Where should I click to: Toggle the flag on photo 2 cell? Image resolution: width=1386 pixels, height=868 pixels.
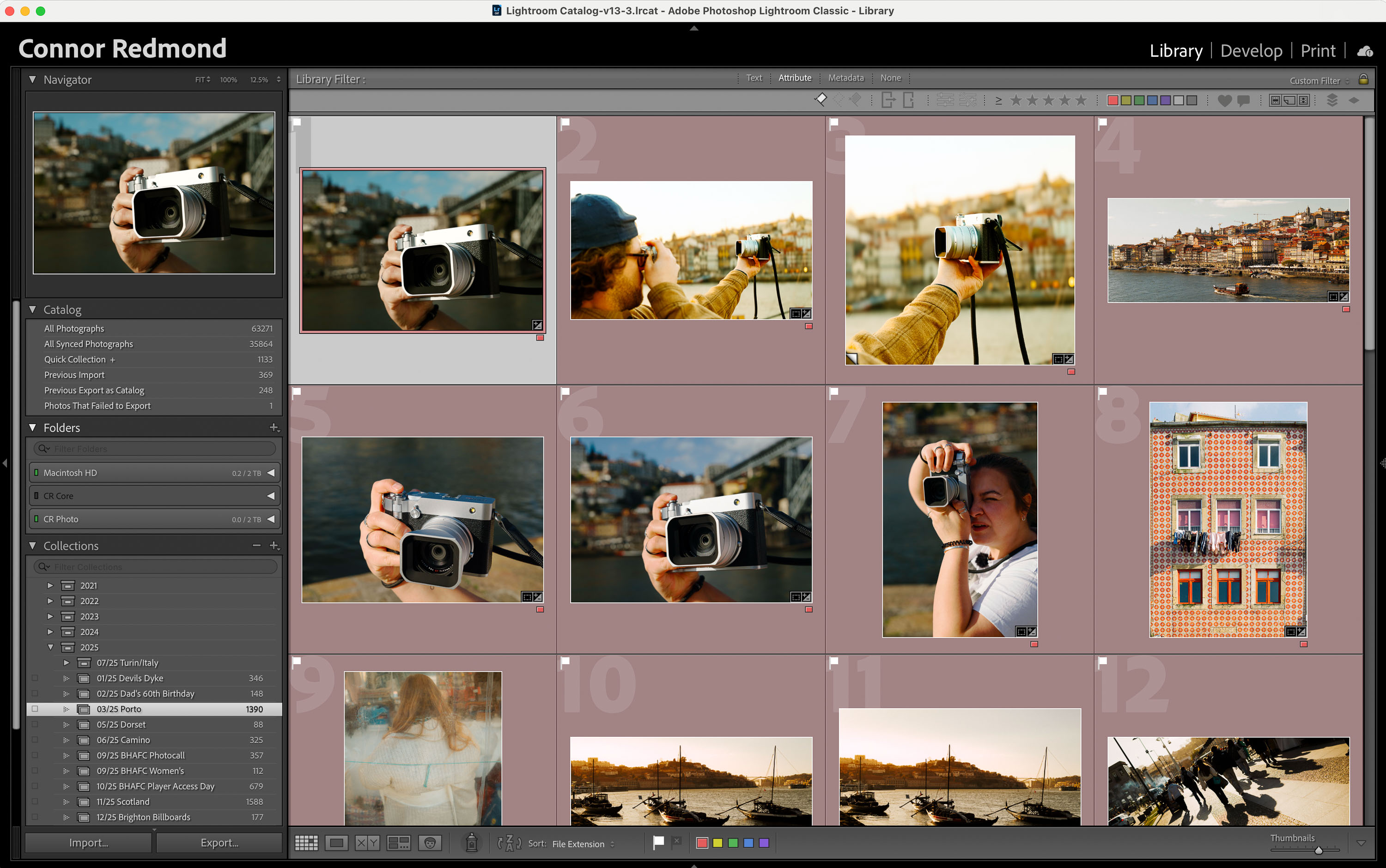click(565, 122)
